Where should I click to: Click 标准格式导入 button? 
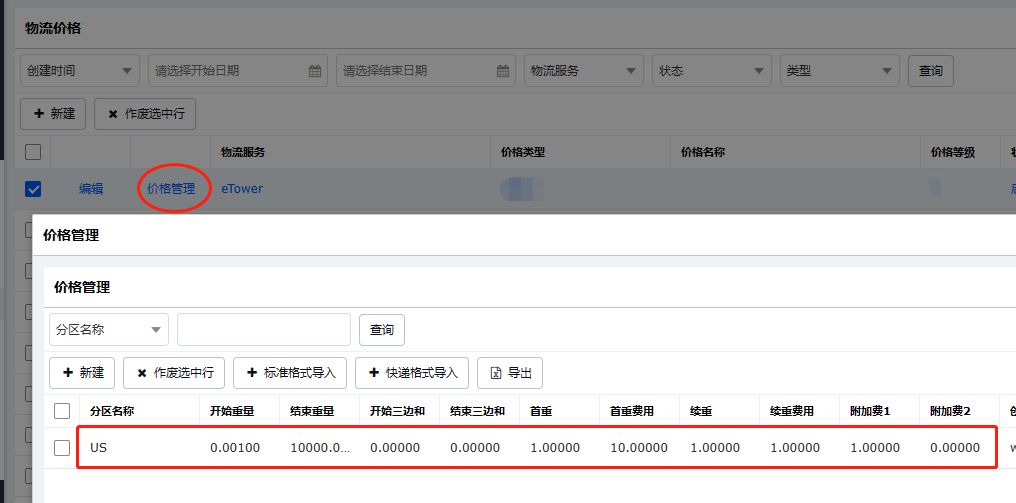[x=290, y=373]
